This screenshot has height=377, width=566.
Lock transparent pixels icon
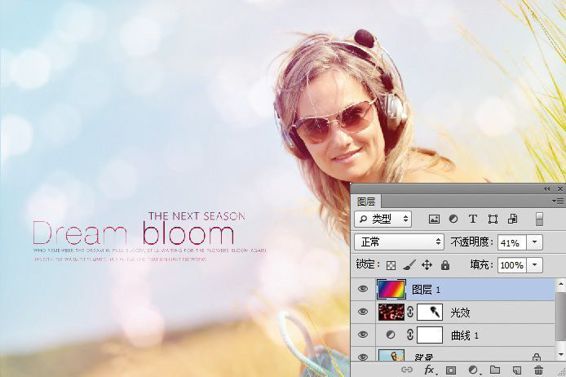coord(391,265)
